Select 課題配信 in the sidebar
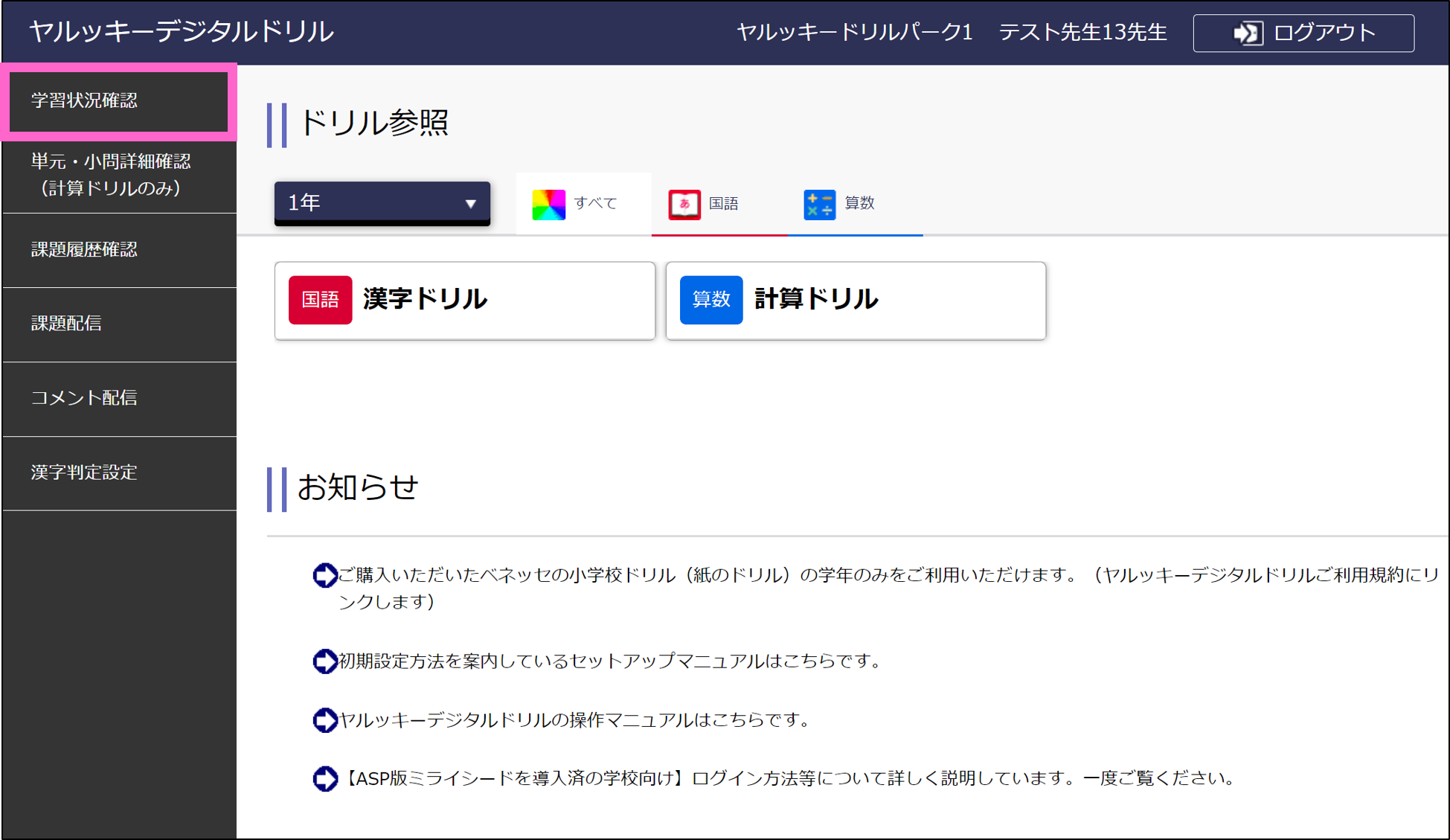 (x=67, y=323)
